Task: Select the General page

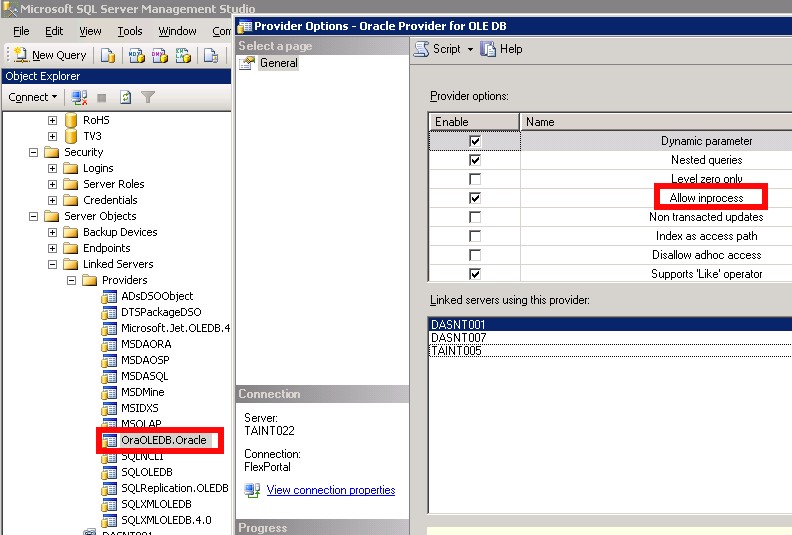Action: (278, 63)
